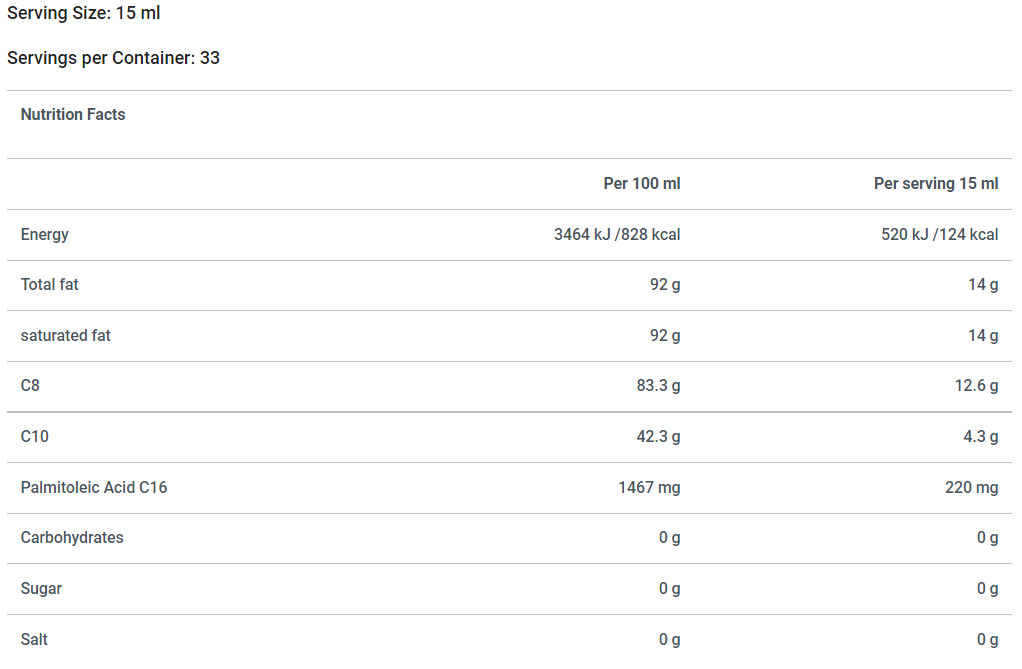Click the 220 mg per-serving value
Image resolution: width=1022 pixels, height=669 pixels.
pos(972,488)
